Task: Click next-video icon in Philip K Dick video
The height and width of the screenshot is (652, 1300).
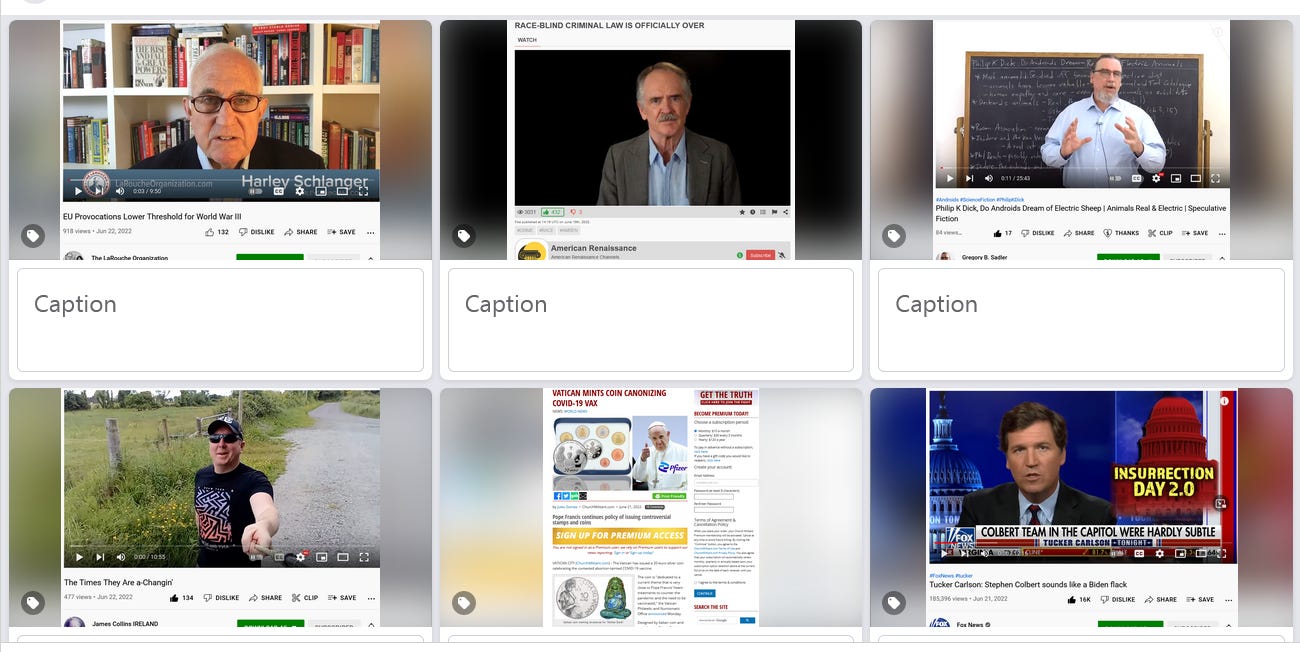Action: tap(969, 178)
